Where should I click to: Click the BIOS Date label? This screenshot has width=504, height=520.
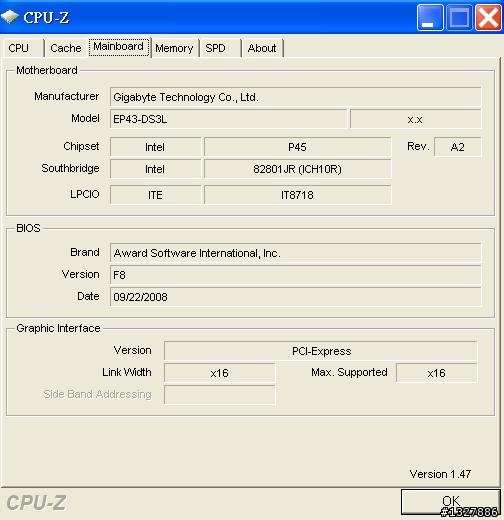click(88, 296)
